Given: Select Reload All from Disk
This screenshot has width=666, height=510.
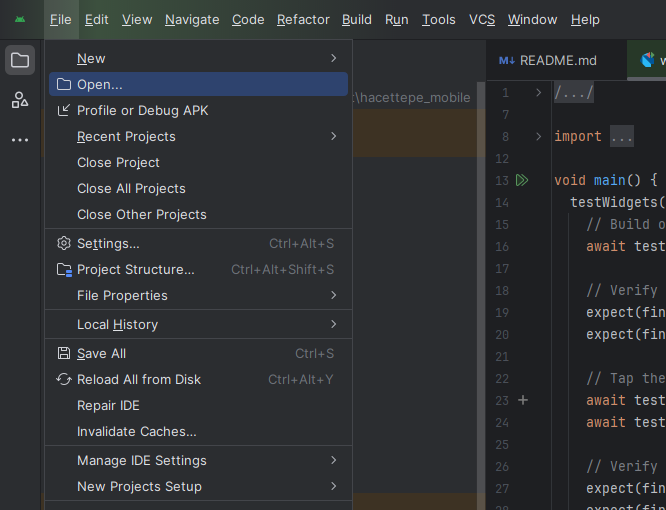Looking at the screenshot, I should pos(198,379).
